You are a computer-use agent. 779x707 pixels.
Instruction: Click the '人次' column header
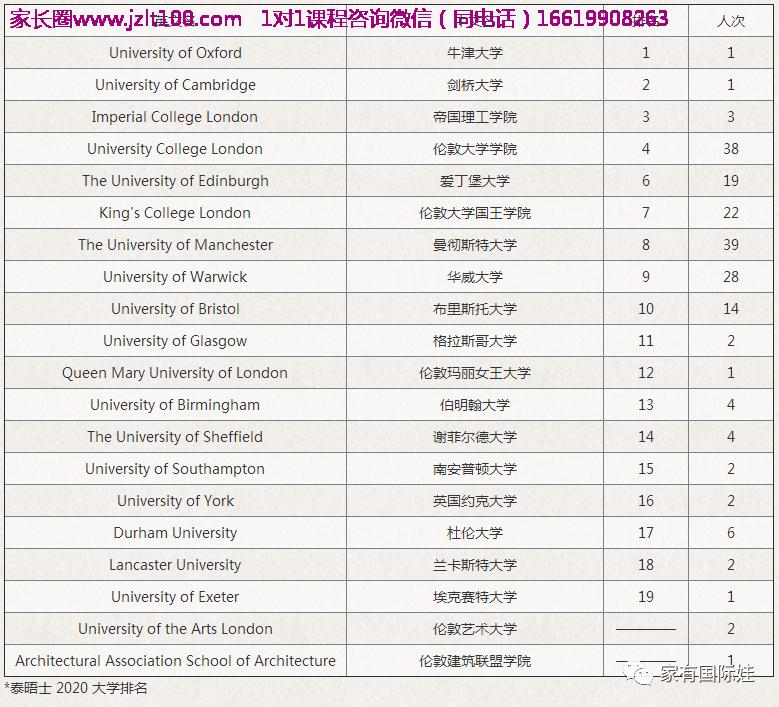731,21
